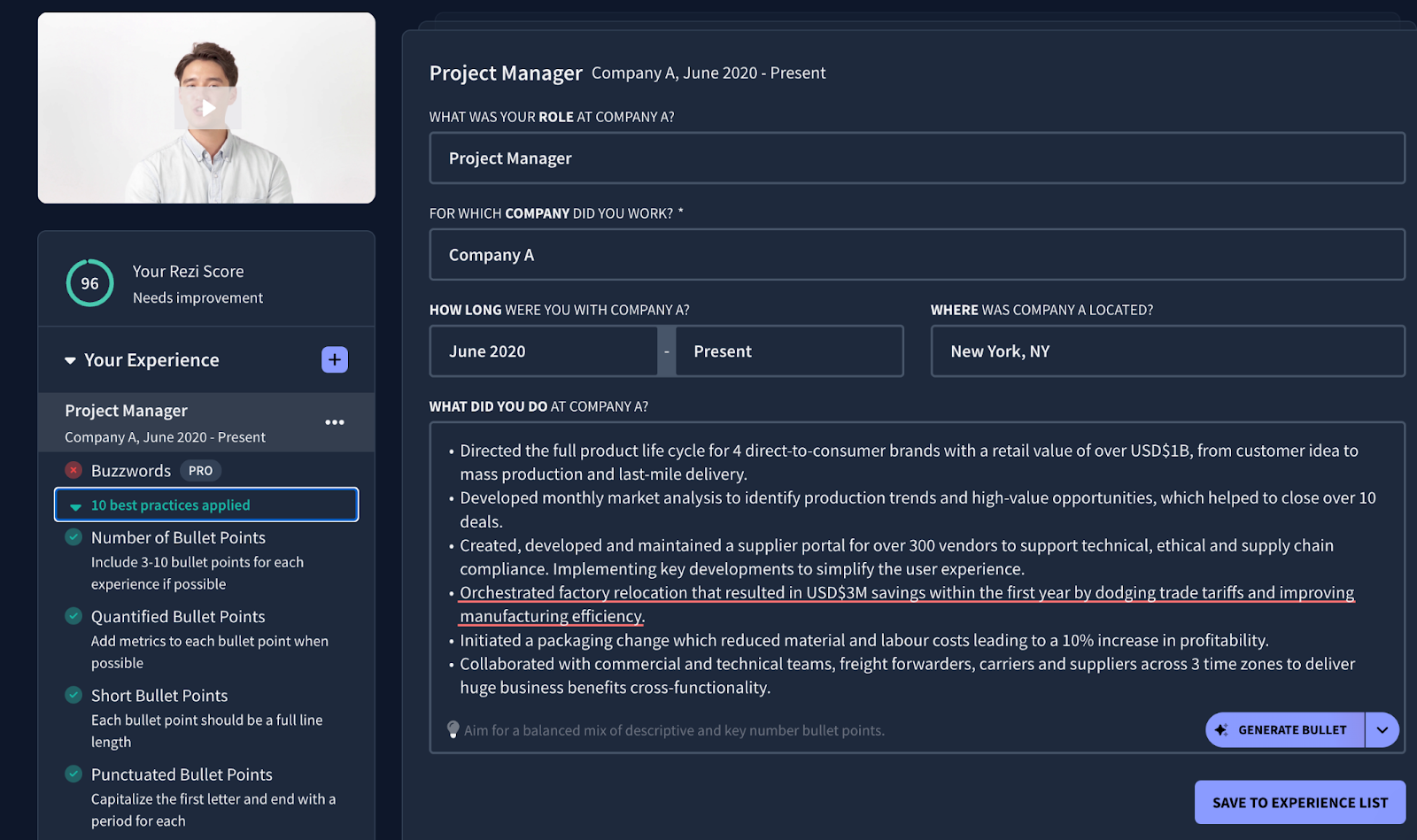
Task: Collapse the 10 best practices applied list
Action: pos(74,505)
